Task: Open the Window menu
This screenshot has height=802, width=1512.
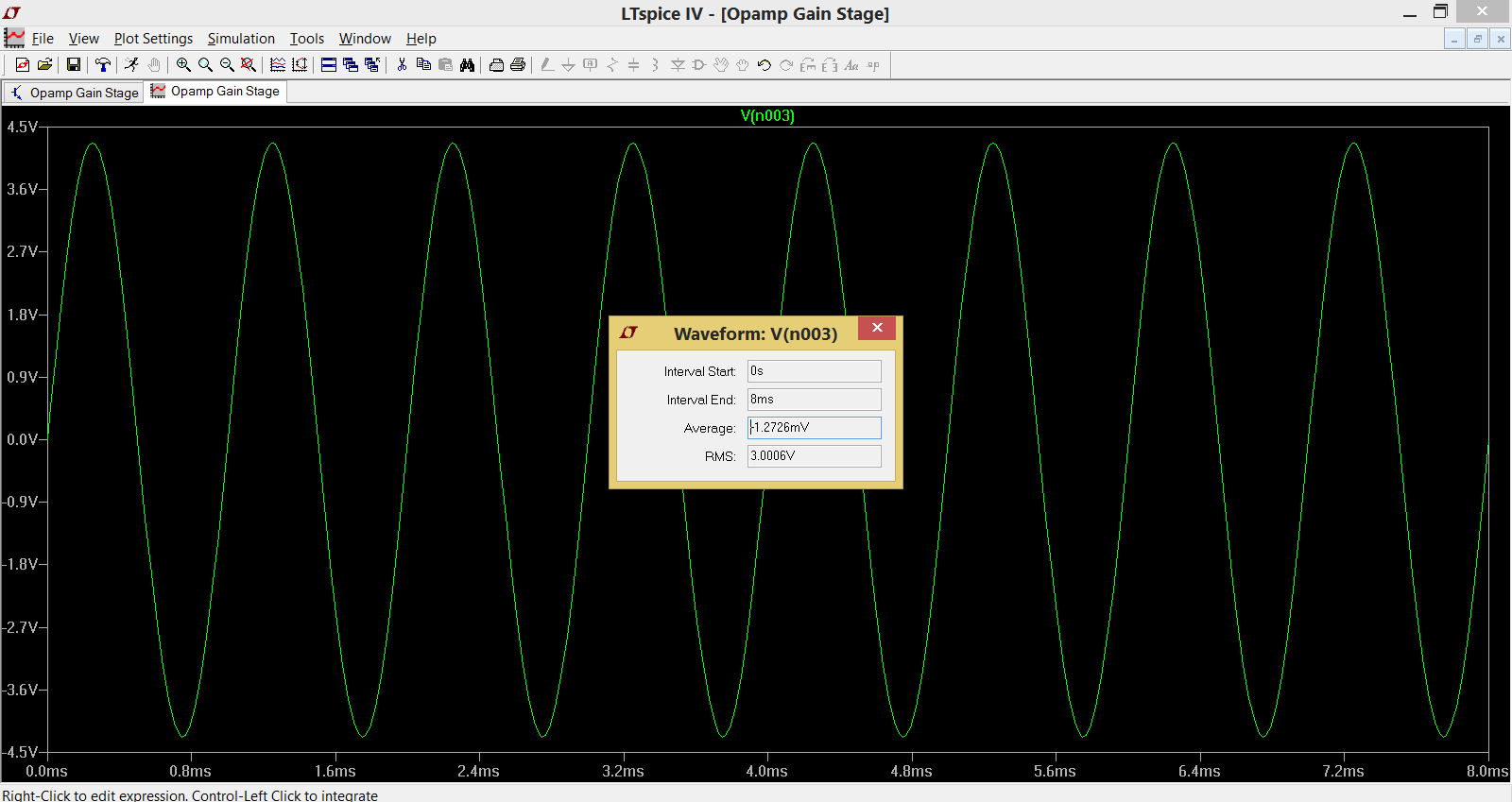Action: pos(365,39)
